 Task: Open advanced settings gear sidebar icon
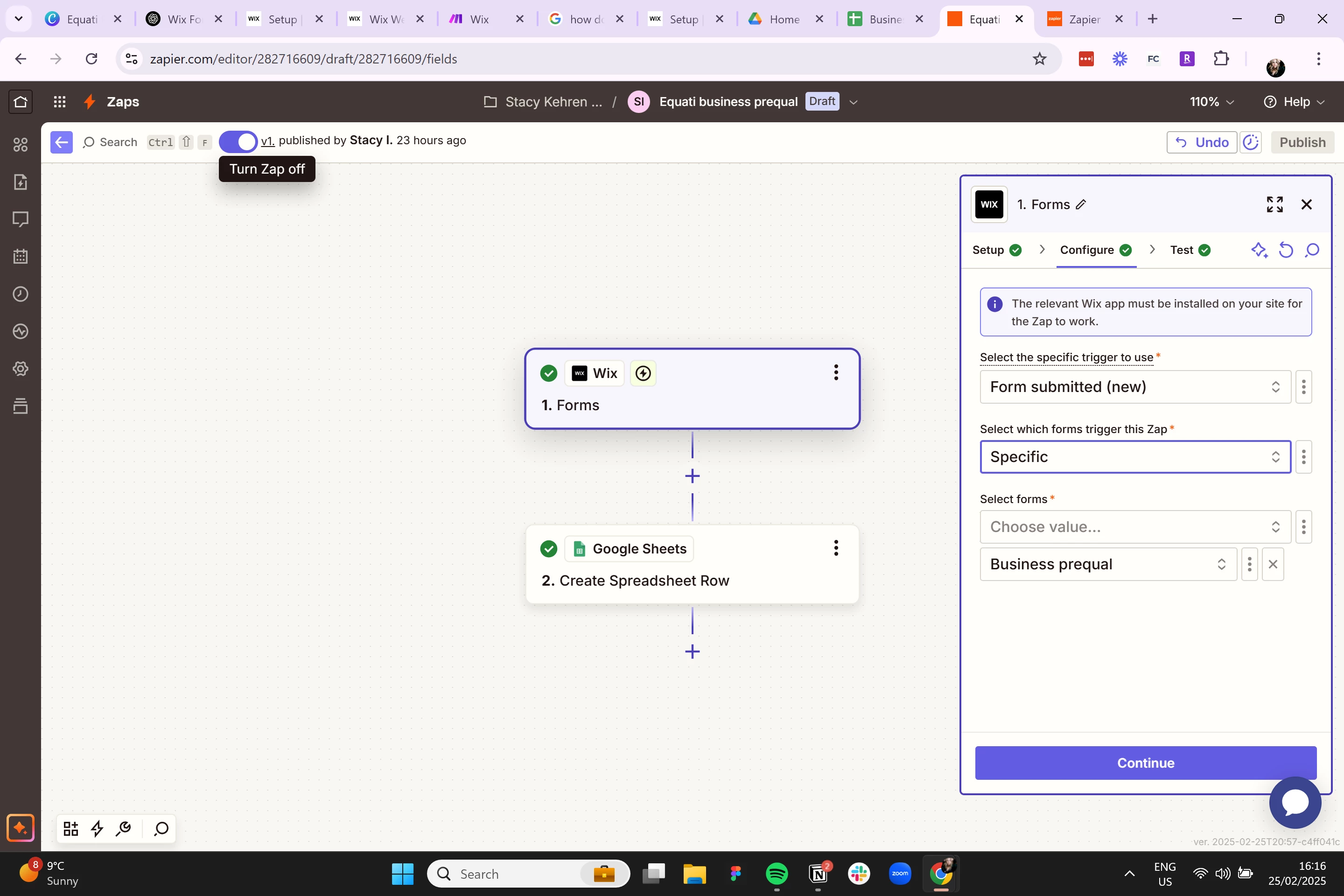click(x=21, y=369)
